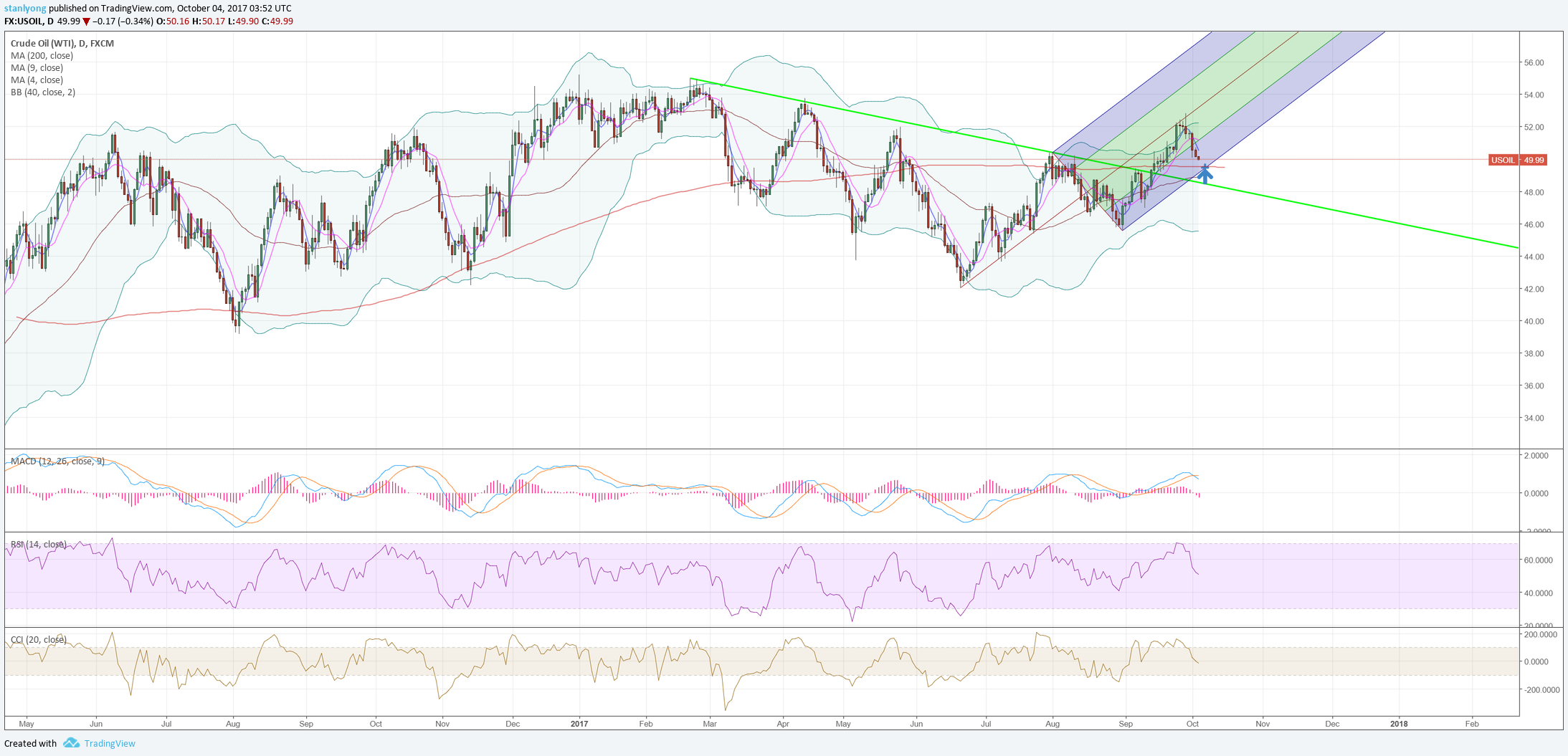Viewport: 1568px width, 756px height.
Task: Click the MACD 0.0000 axis value
Action: (x=1536, y=493)
